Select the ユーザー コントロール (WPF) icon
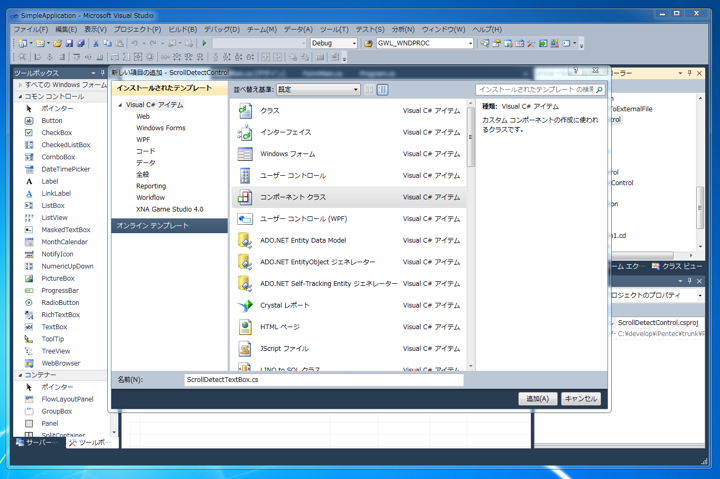Image resolution: width=720 pixels, height=479 pixels. (245, 219)
